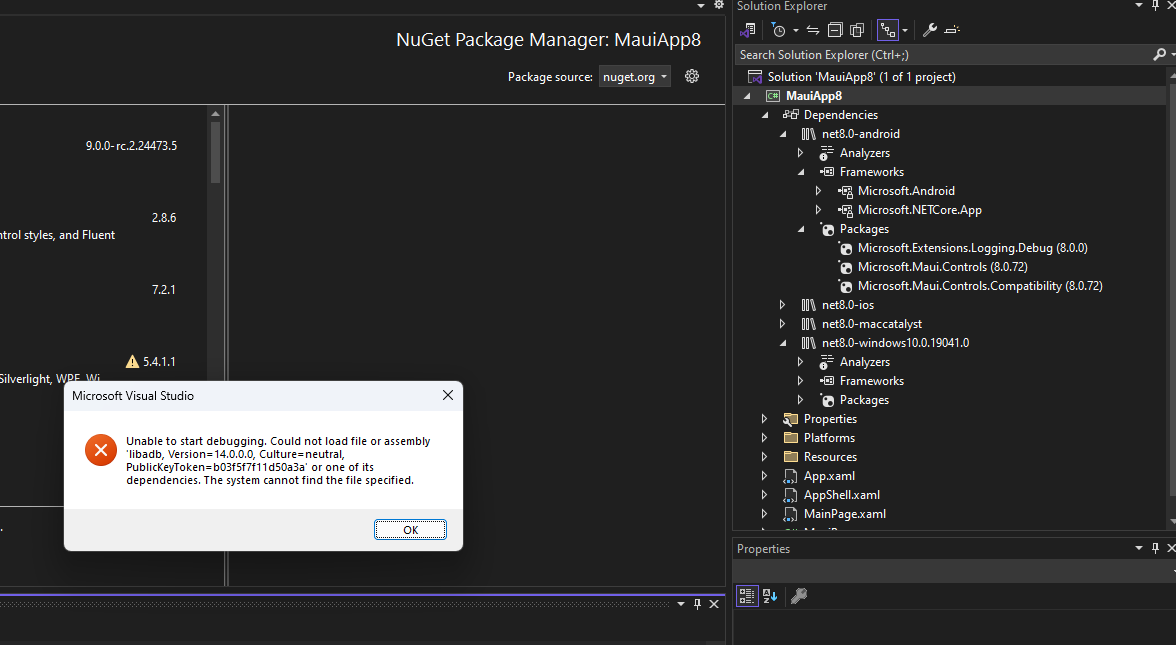Open the Package source nuget.org dropdown
The width and height of the screenshot is (1176, 645).
click(634, 76)
